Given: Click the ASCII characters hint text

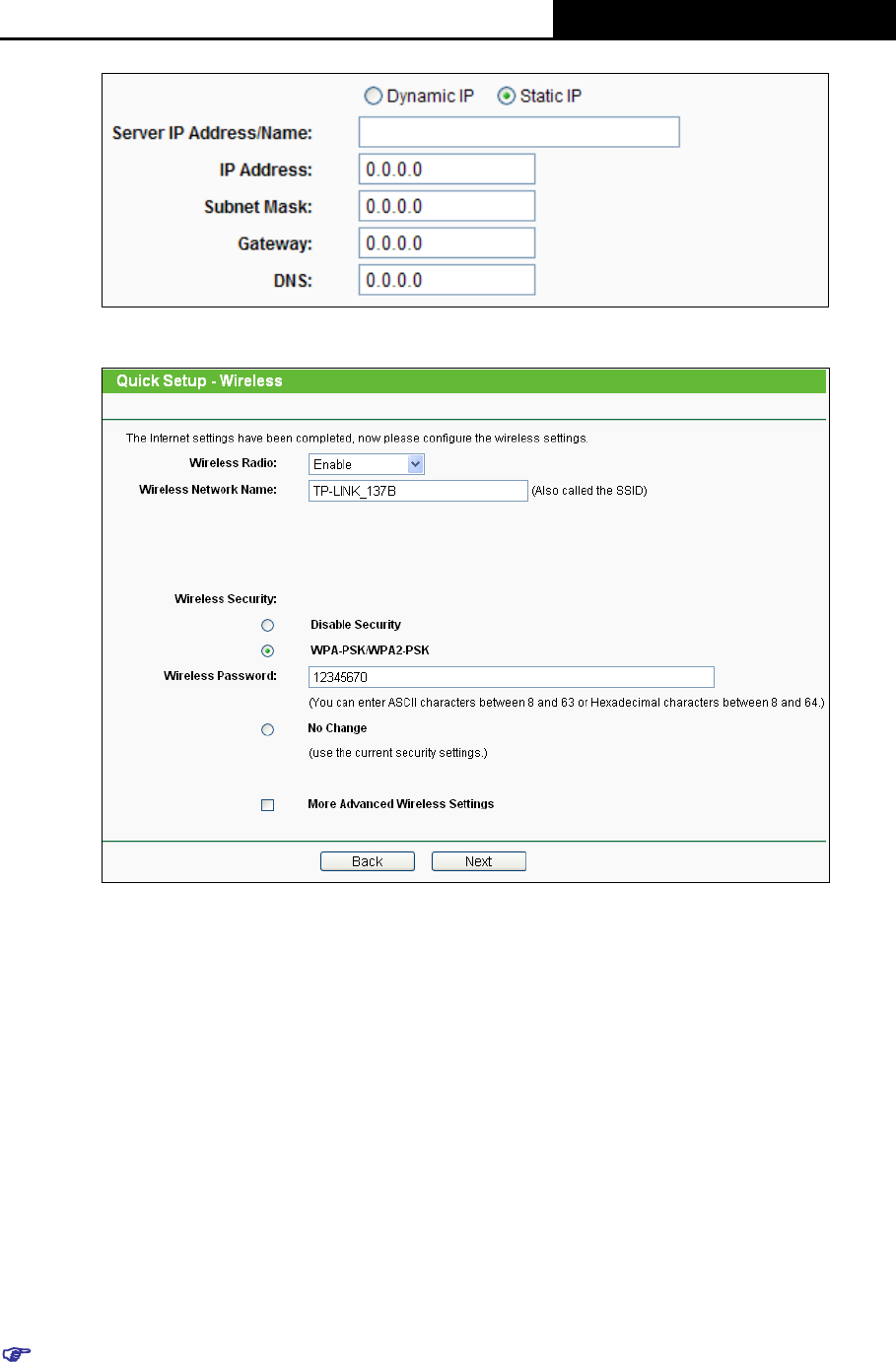Looking at the screenshot, I should (x=567, y=703).
